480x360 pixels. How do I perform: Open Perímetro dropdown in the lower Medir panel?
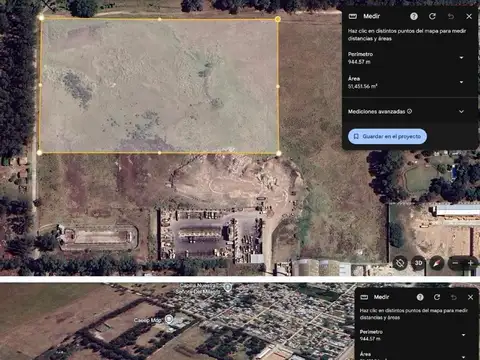click(x=463, y=335)
